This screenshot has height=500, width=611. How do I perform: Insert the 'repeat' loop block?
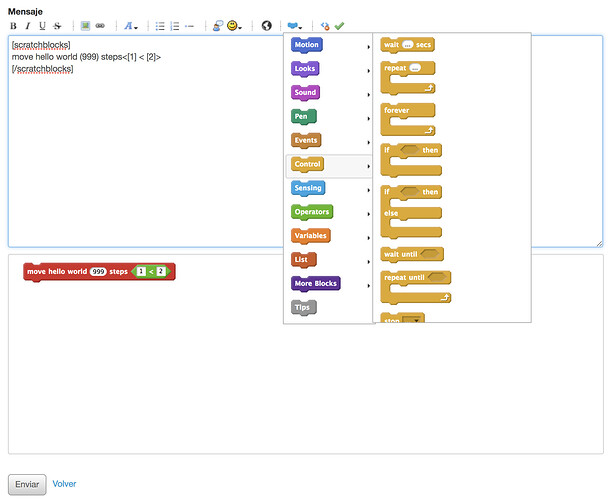pos(408,78)
